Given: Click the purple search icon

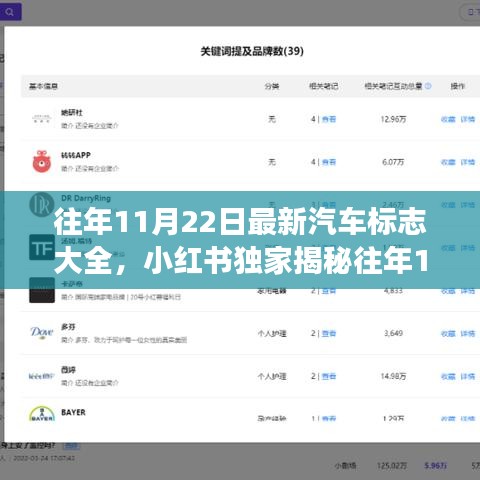Looking at the screenshot, I should [x=10, y=12].
